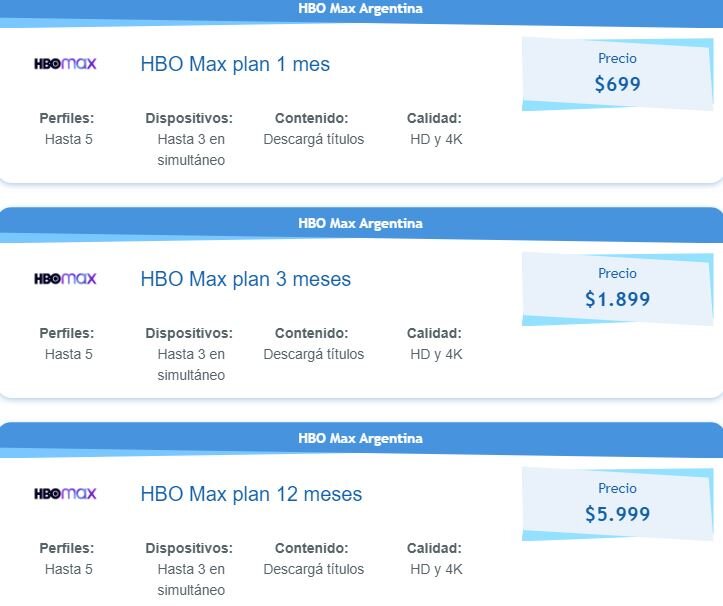The image size is (723, 606).
Task: Click the HBO Max logo in 3 meses plan
Action: coord(65,279)
